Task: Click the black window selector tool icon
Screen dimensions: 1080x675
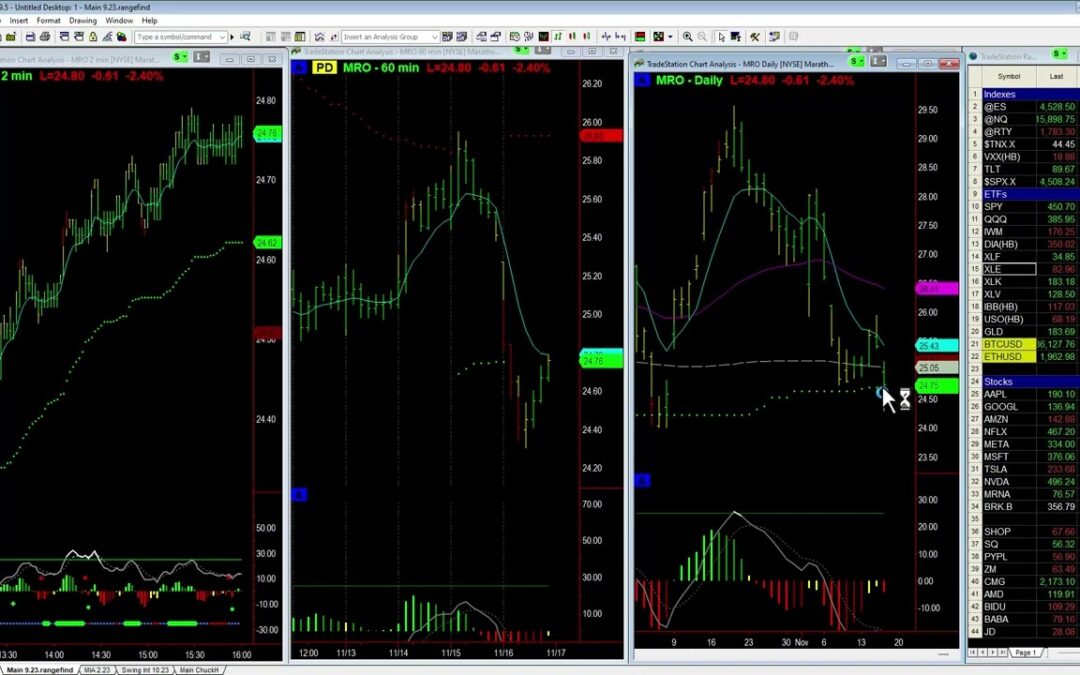Action: click(736, 37)
